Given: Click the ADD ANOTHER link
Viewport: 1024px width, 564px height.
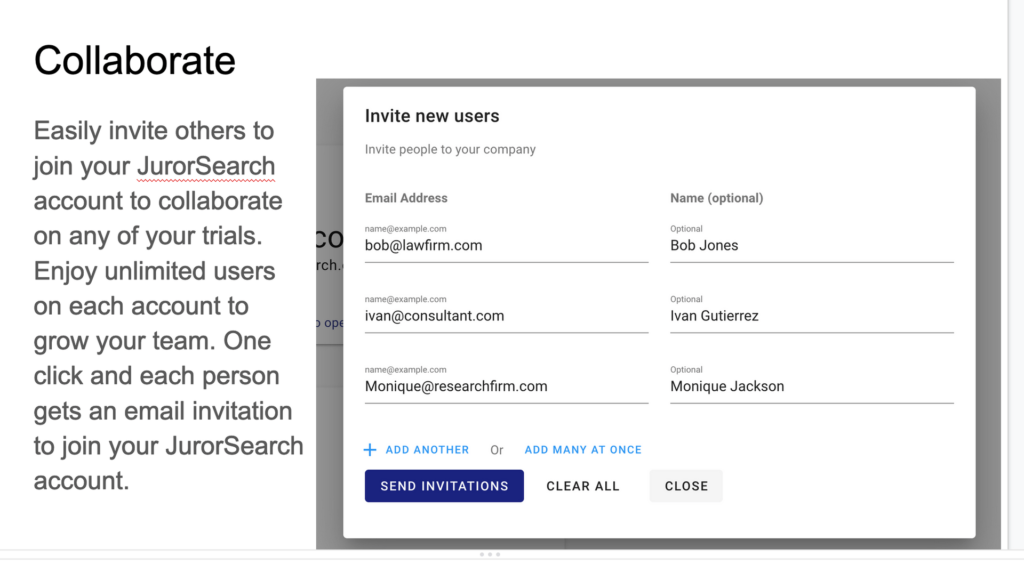Looking at the screenshot, I should click(x=427, y=450).
